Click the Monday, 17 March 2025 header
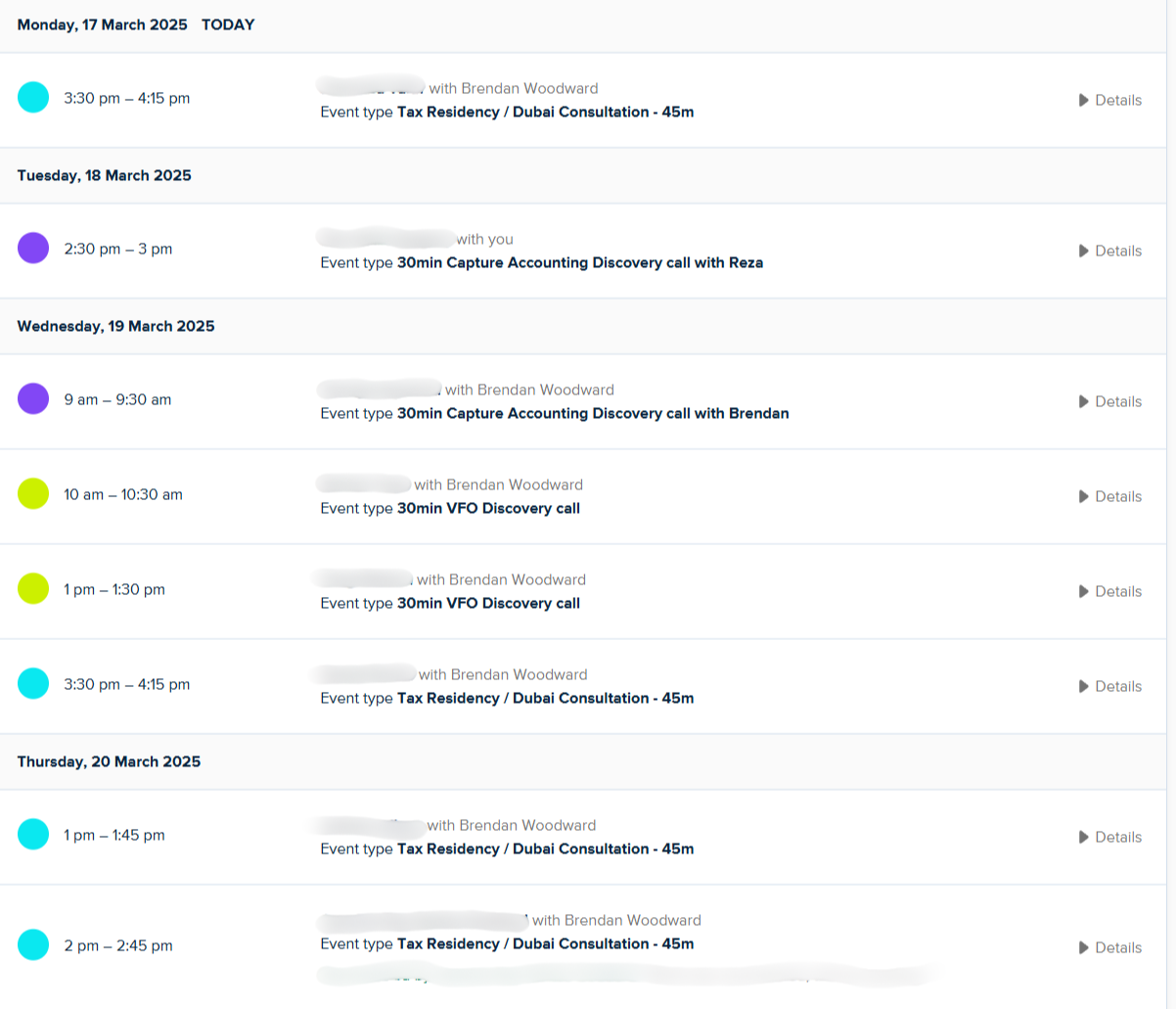The width and height of the screenshot is (1176, 1009). pyautogui.click(x=103, y=25)
